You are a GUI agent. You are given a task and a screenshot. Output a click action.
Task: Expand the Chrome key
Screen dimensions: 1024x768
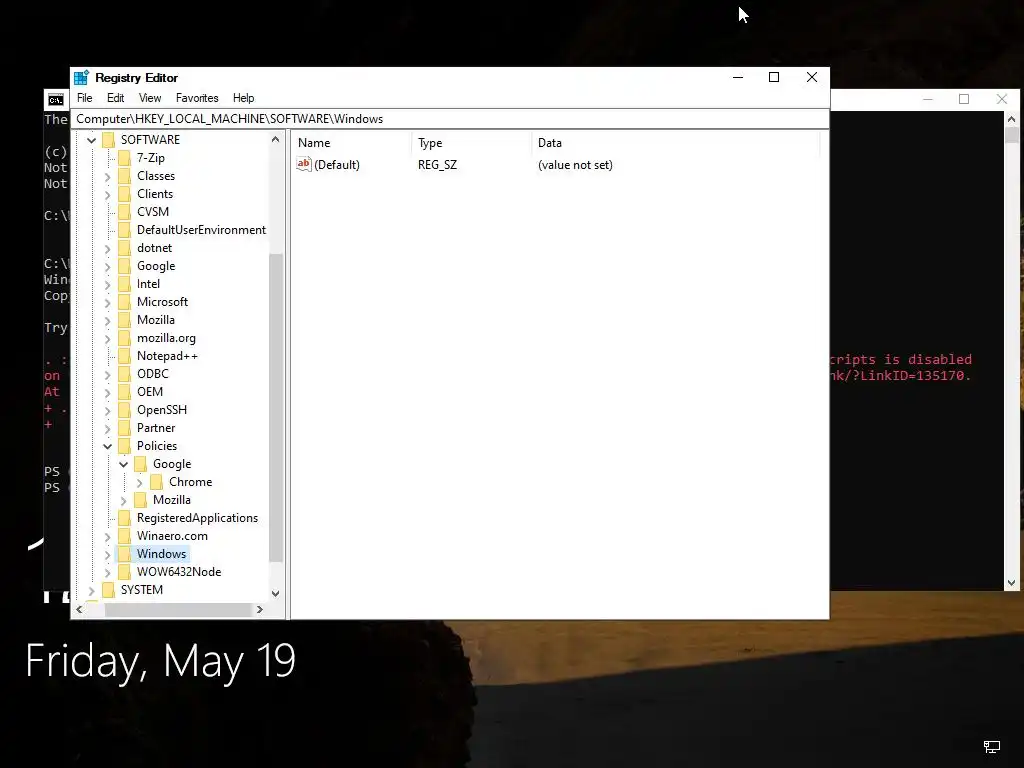point(139,483)
